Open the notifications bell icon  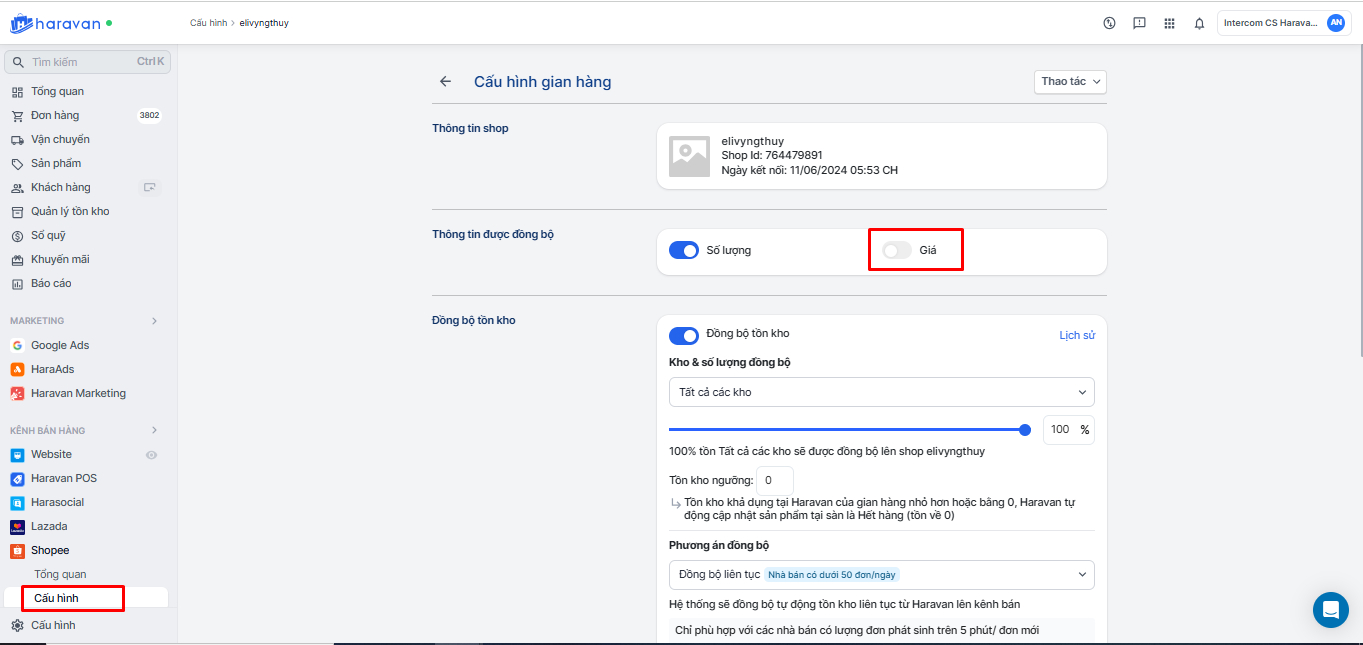click(x=1199, y=23)
